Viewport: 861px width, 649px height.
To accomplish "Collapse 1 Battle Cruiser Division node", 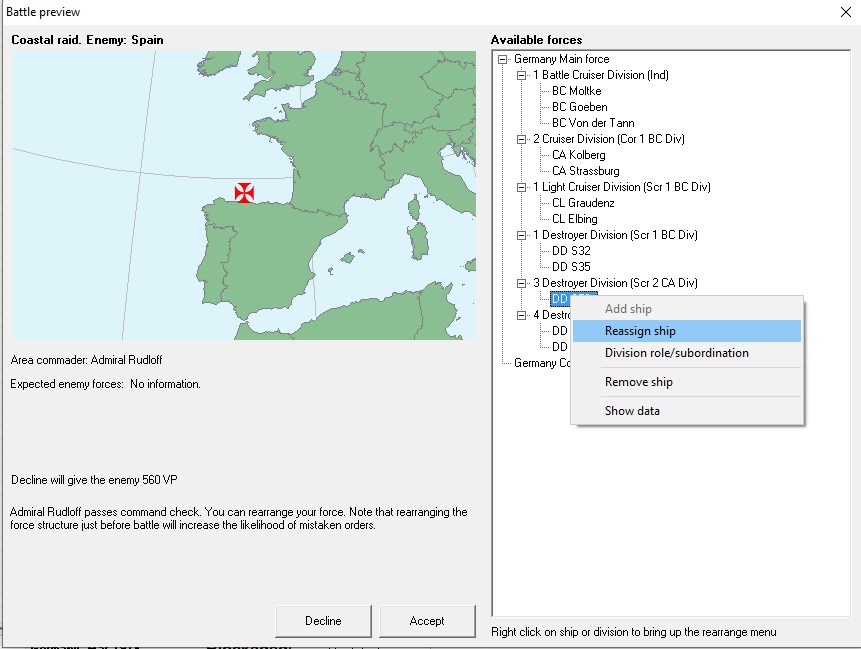I will pos(522,75).
